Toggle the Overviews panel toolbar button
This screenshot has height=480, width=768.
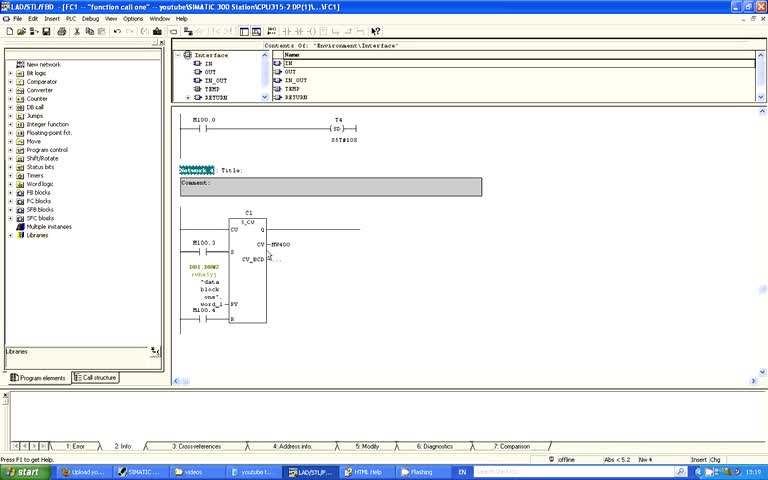coord(244,31)
